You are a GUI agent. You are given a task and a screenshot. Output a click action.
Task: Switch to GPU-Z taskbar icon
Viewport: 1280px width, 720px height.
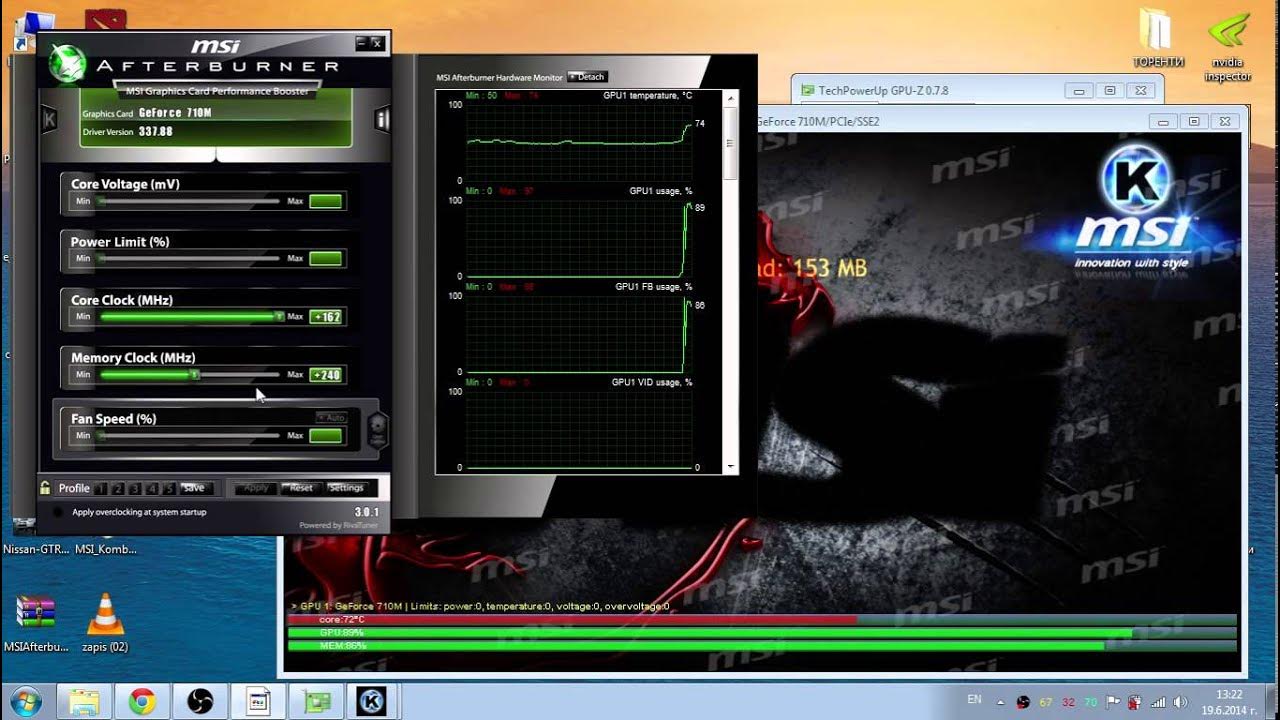click(316, 702)
